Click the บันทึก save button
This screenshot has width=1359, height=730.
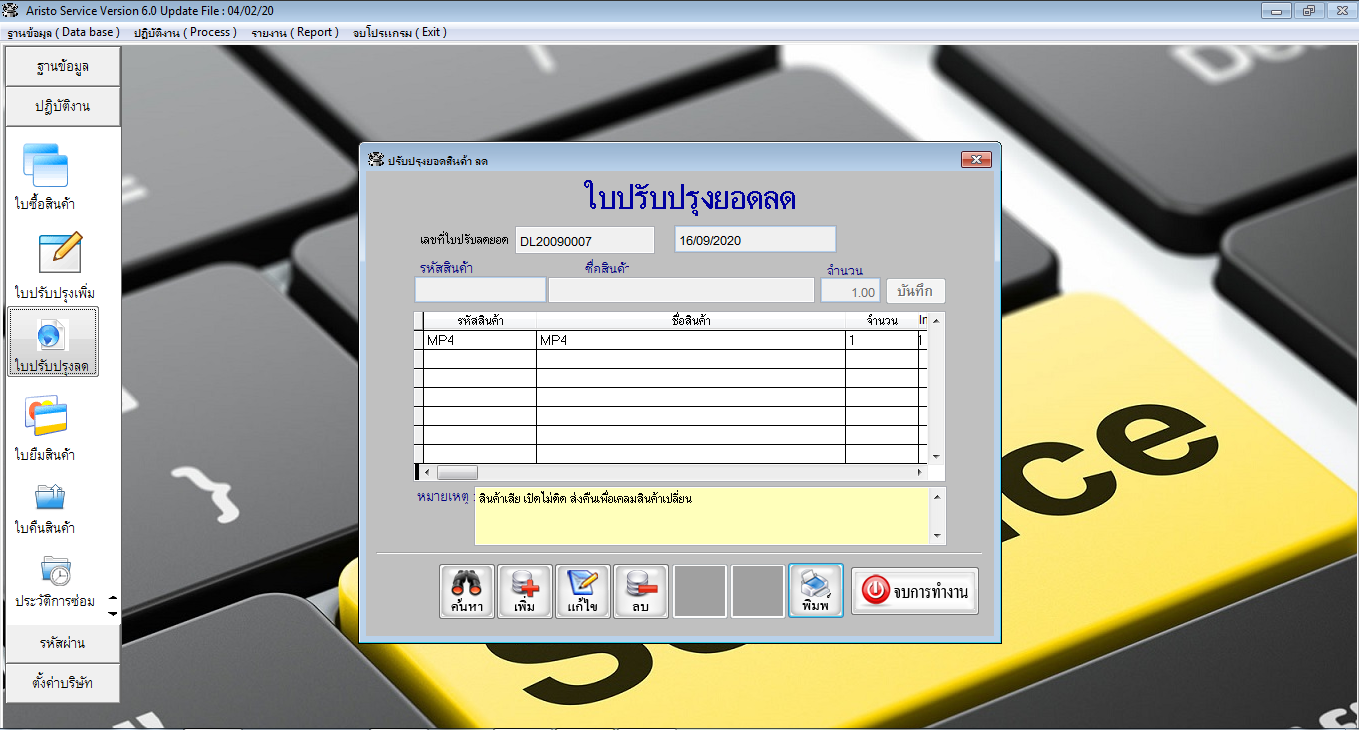[x=915, y=291]
